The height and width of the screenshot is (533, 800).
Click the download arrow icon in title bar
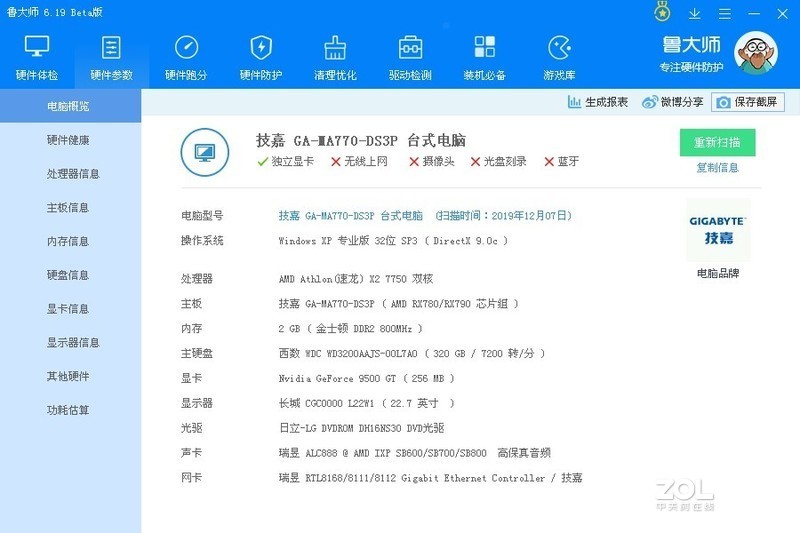coord(694,14)
